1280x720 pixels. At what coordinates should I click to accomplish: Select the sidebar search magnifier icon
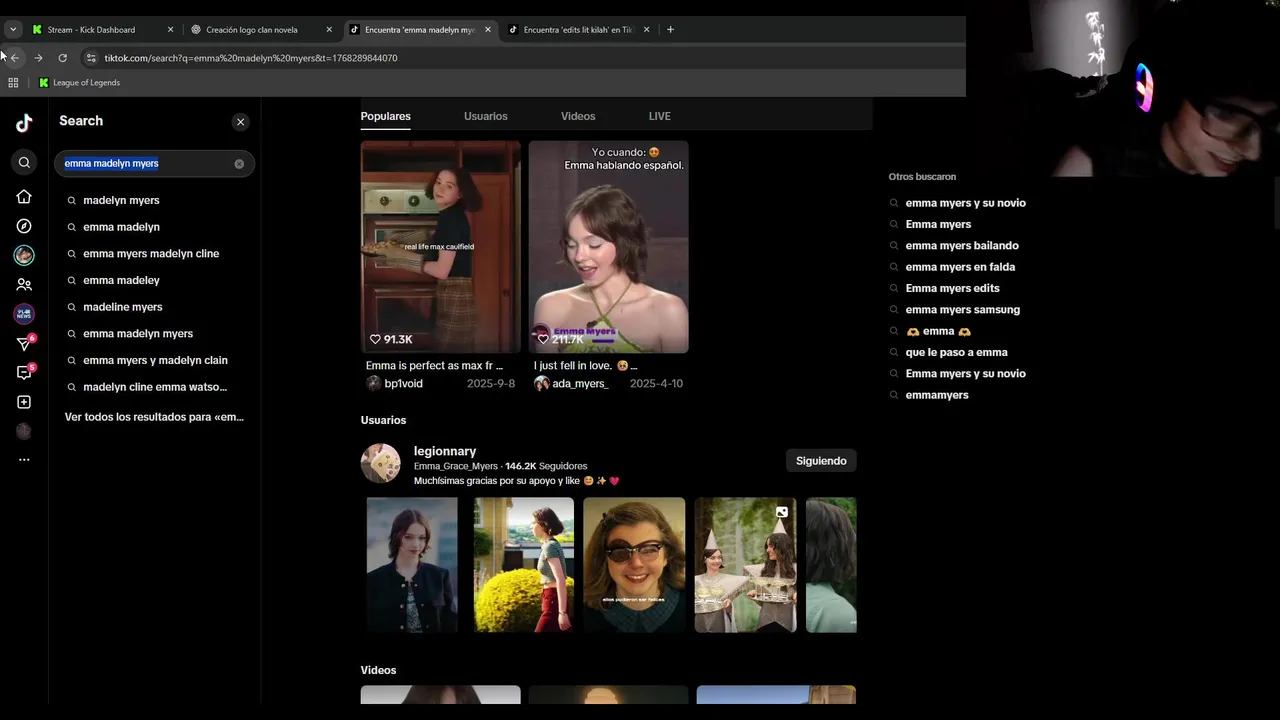(x=24, y=162)
